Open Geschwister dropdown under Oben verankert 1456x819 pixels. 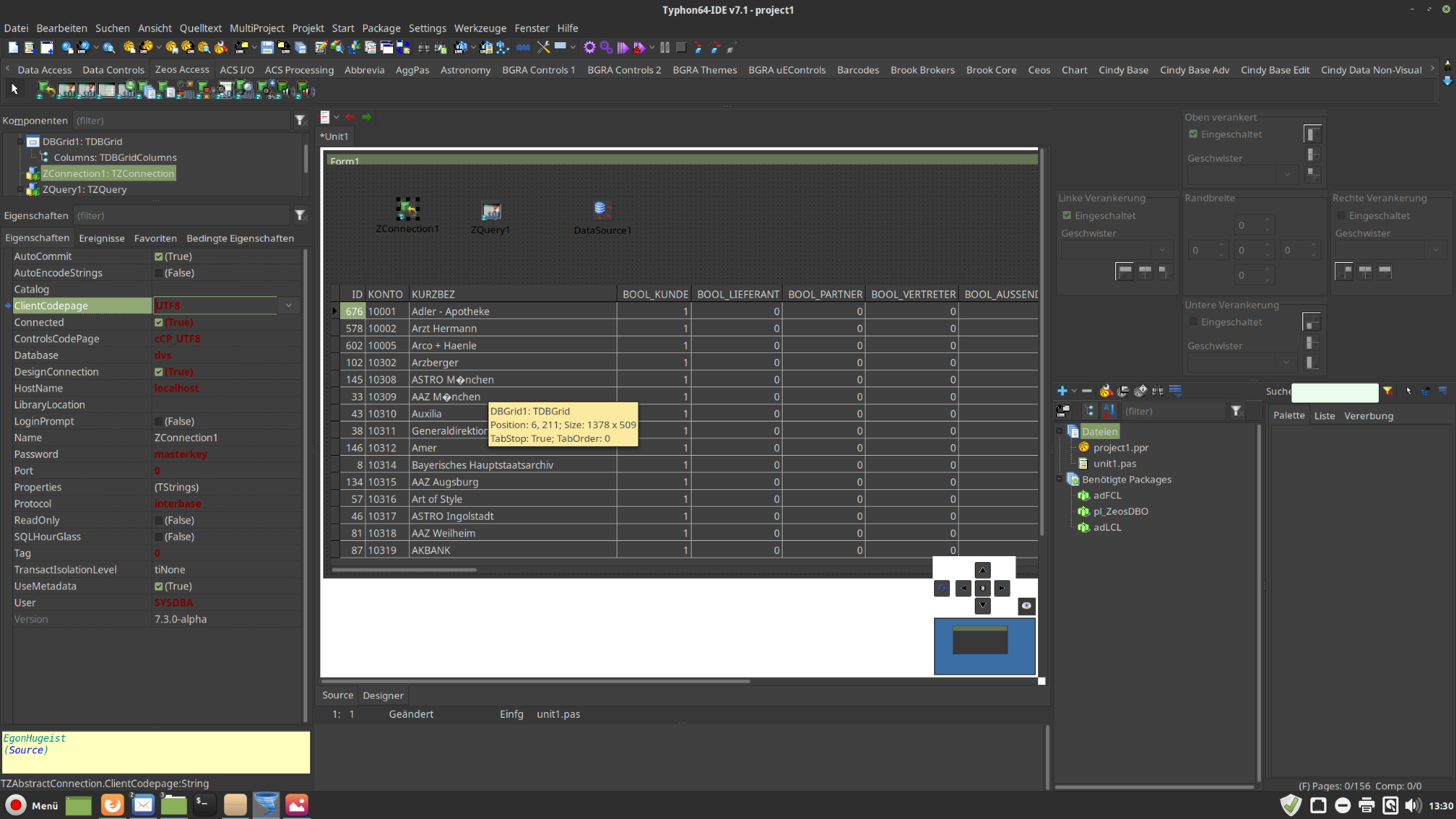[1287, 175]
